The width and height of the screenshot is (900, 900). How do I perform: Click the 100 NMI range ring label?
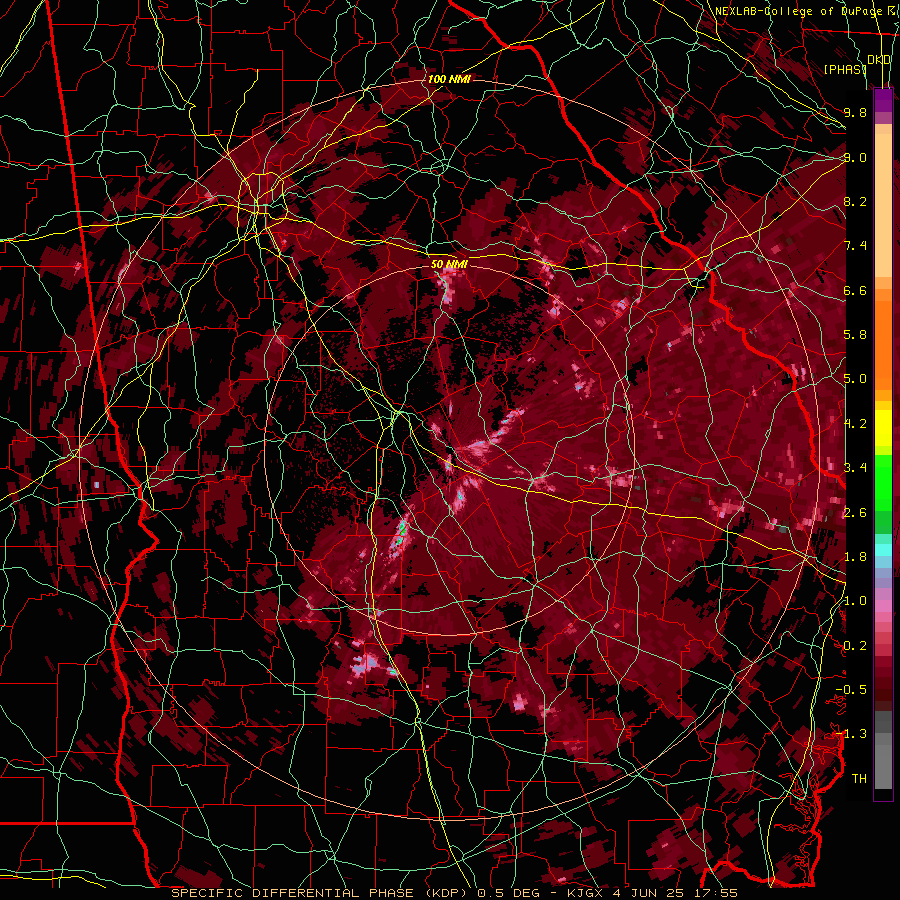point(449,79)
